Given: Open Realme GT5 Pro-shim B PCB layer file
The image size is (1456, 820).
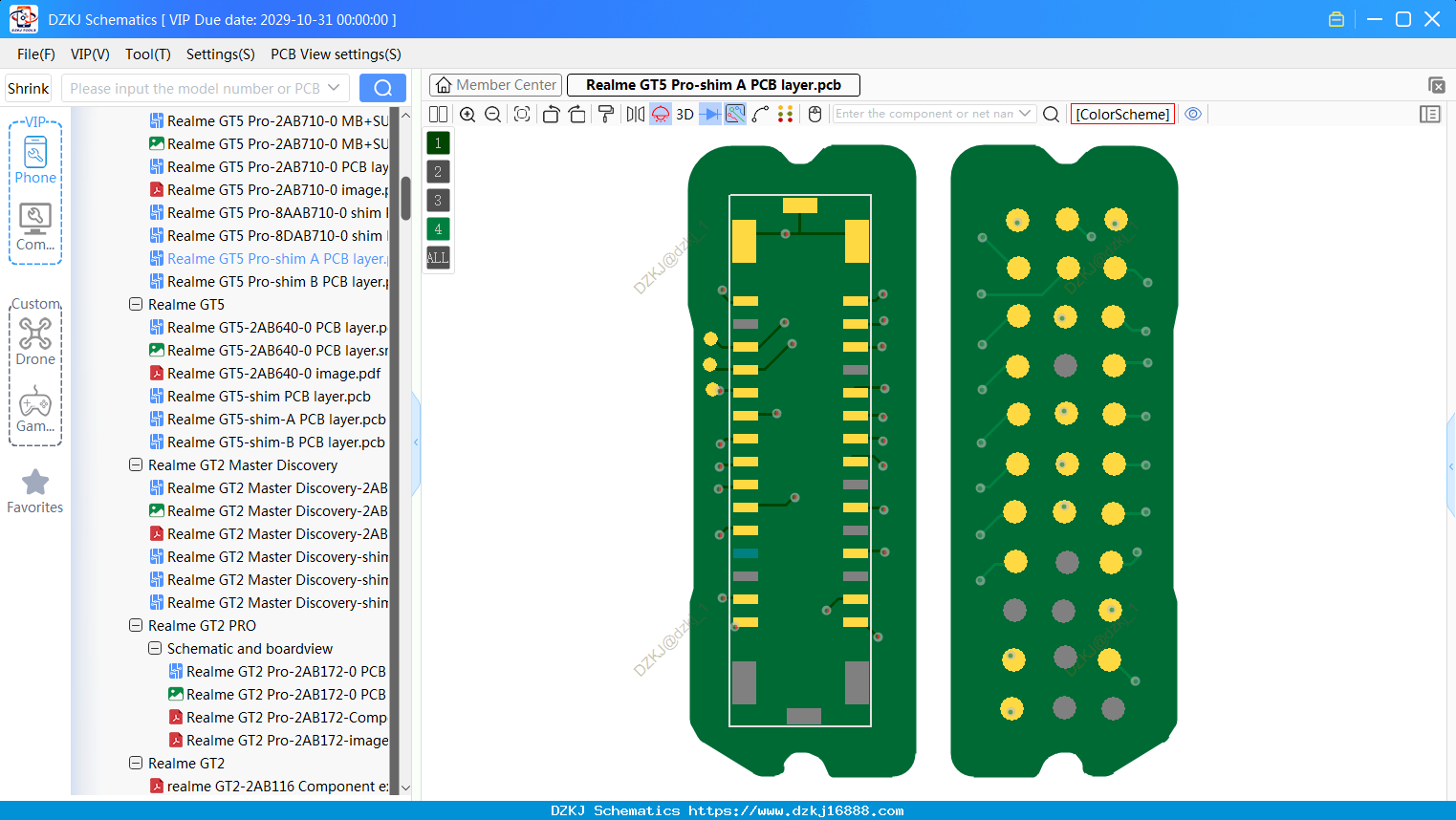Looking at the screenshot, I should point(269,282).
